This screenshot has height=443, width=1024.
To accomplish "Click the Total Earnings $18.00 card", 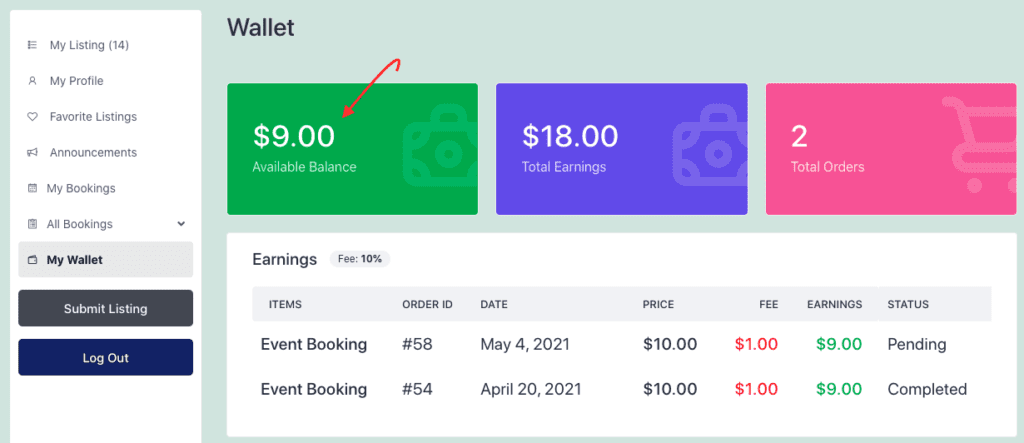I will click(x=621, y=149).
